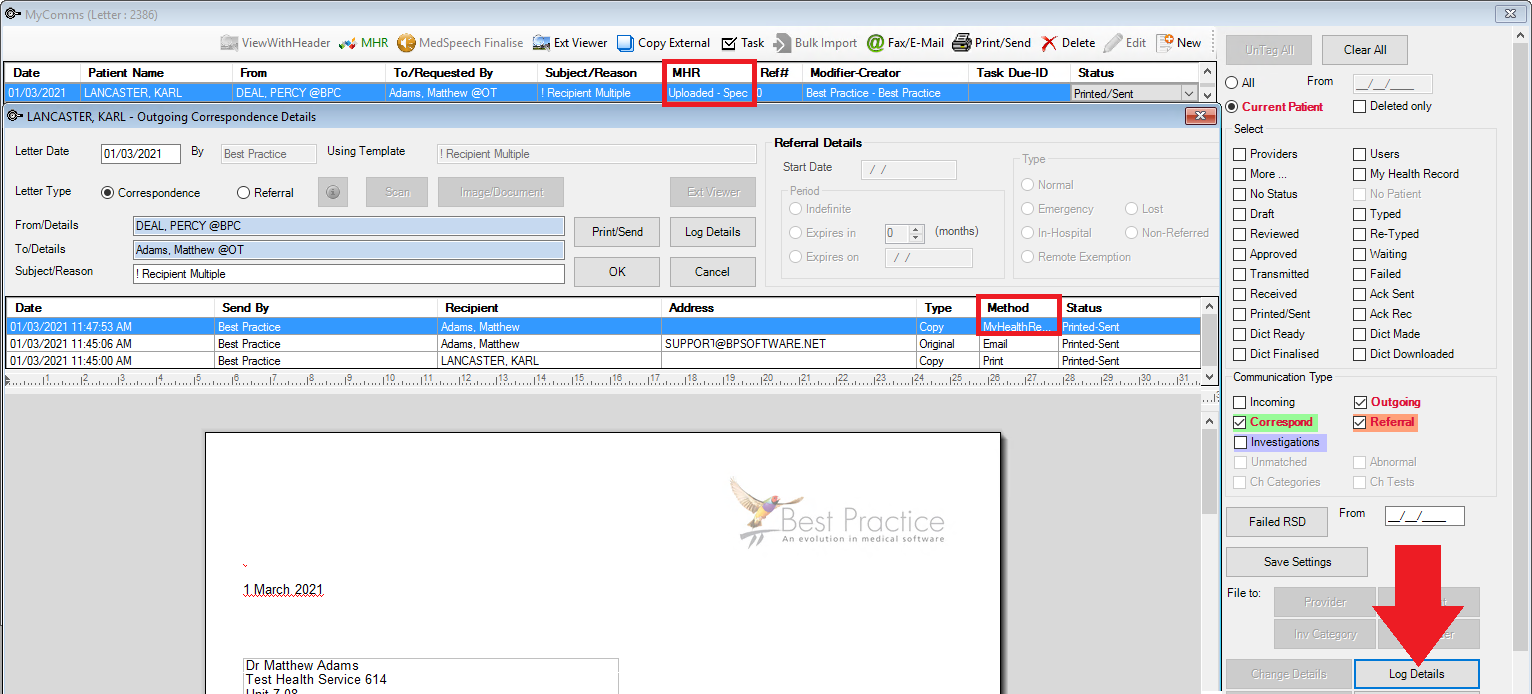
Task: Click the Clear All button
Action: pos(1365,50)
